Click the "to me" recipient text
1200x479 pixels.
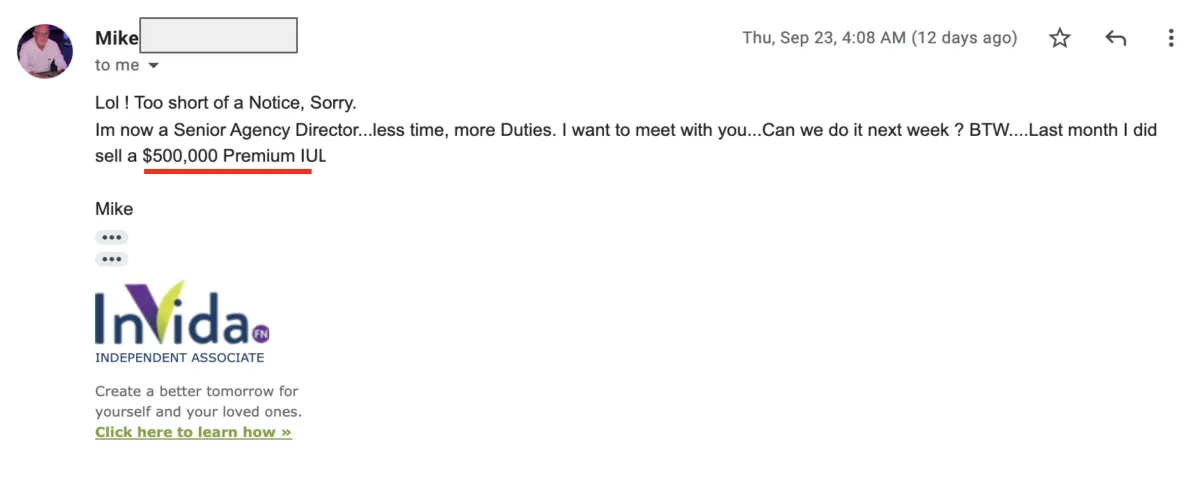point(117,65)
